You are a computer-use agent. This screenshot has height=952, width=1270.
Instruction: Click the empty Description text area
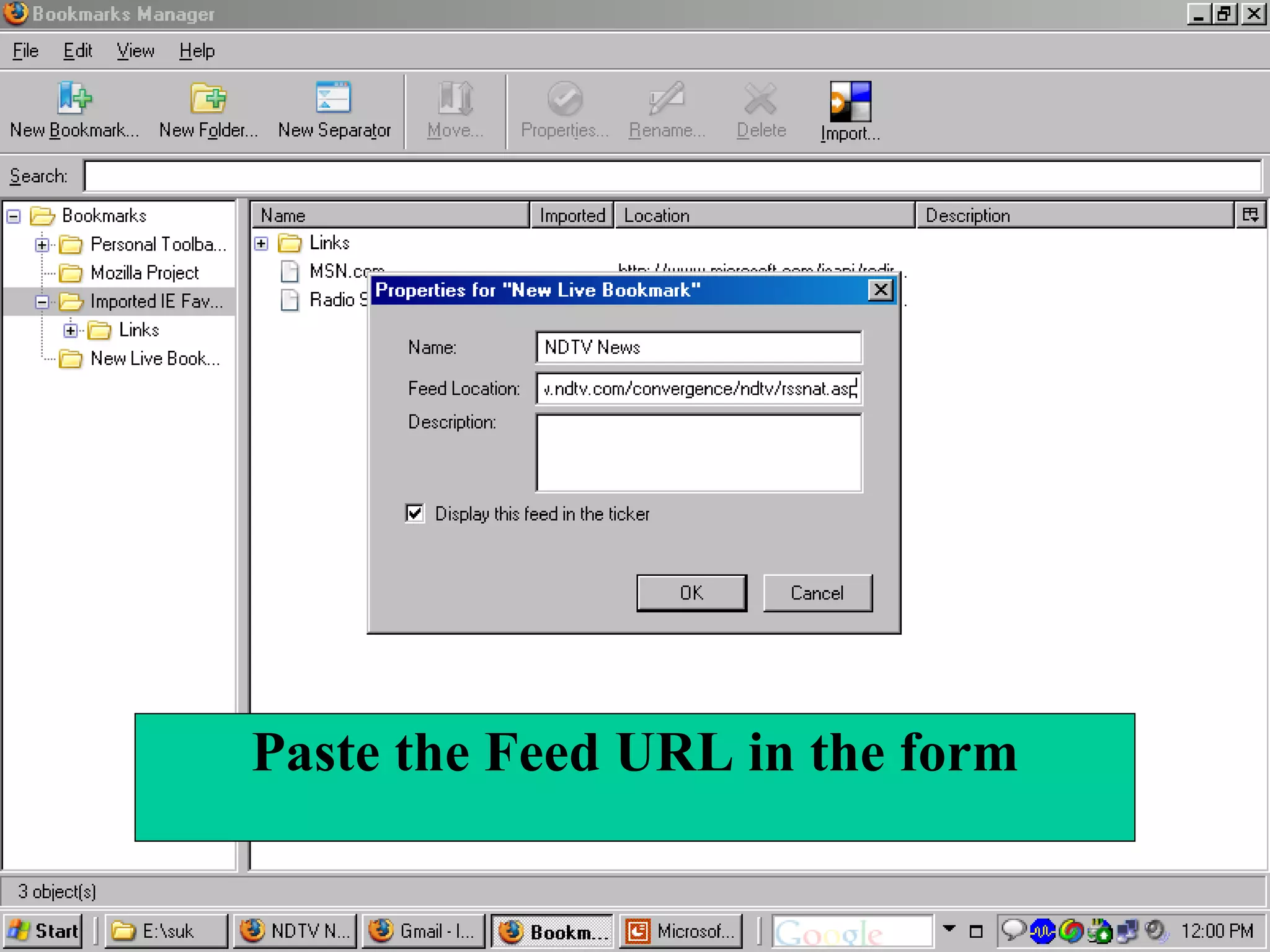pyautogui.click(x=698, y=452)
